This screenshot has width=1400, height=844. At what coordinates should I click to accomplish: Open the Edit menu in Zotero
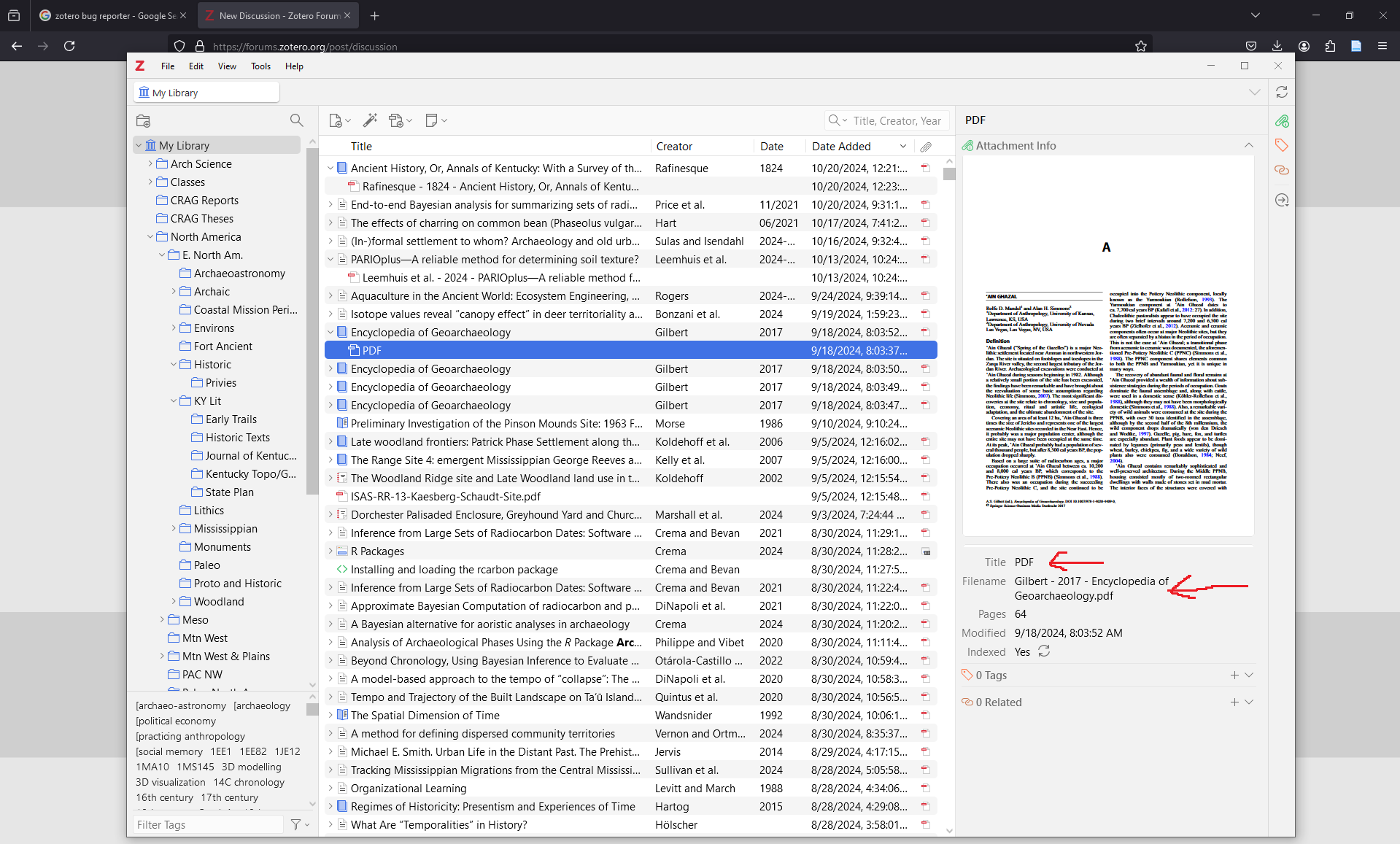point(196,66)
